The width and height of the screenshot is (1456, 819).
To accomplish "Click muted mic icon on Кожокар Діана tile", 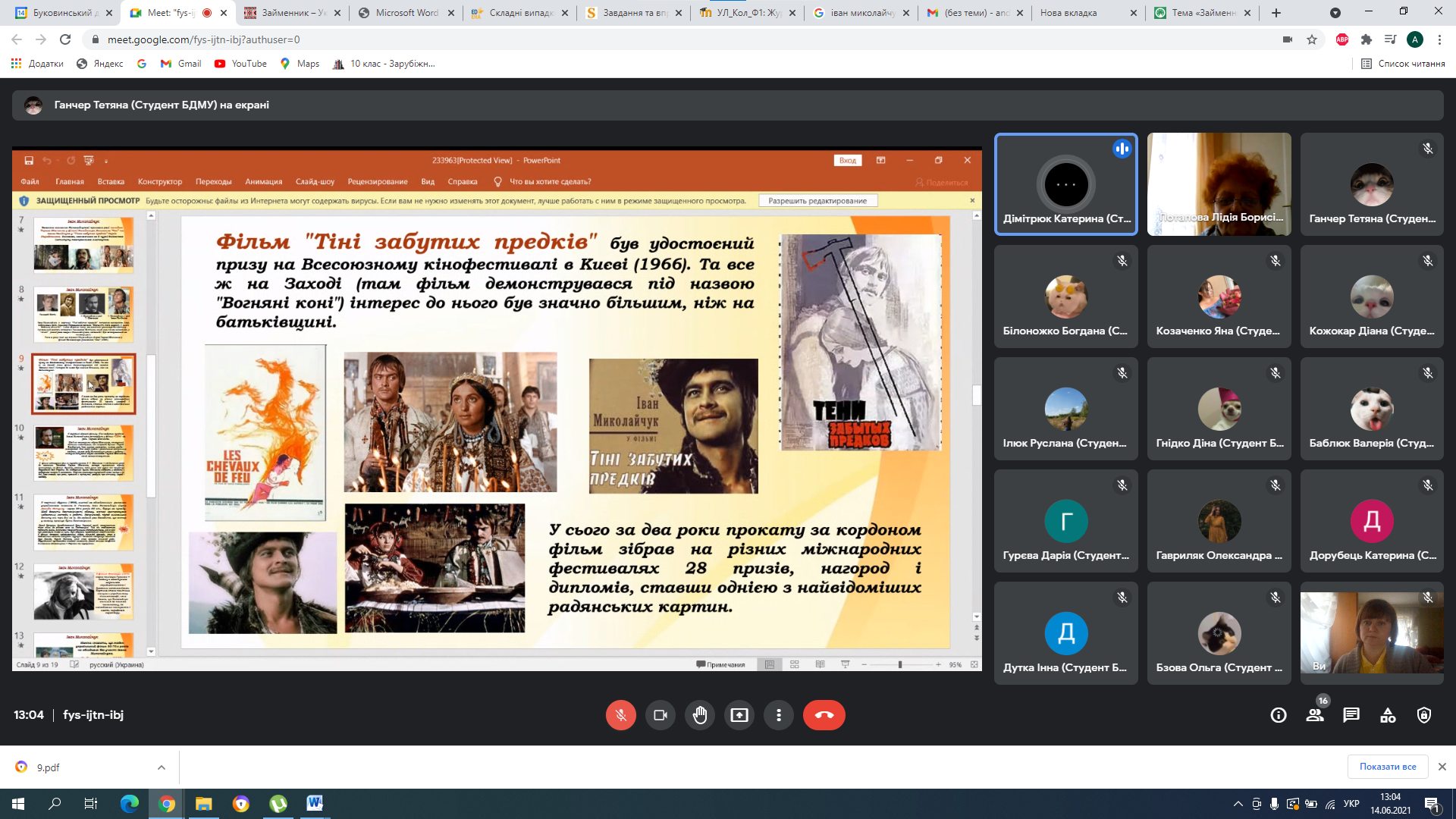I will pyautogui.click(x=1428, y=261).
